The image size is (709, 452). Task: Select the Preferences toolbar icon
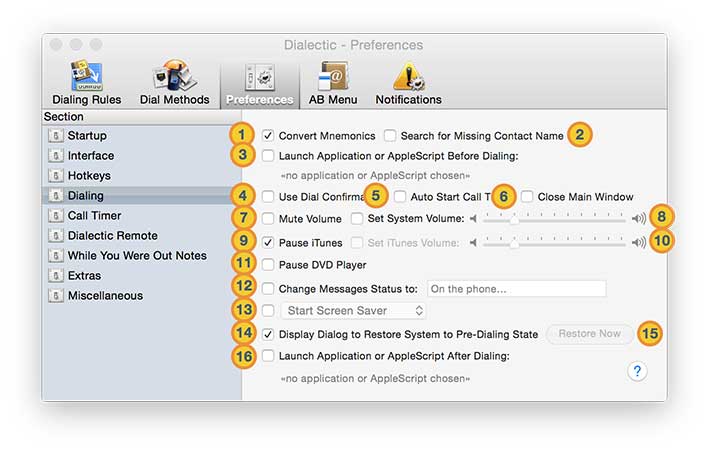[x=260, y=77]
